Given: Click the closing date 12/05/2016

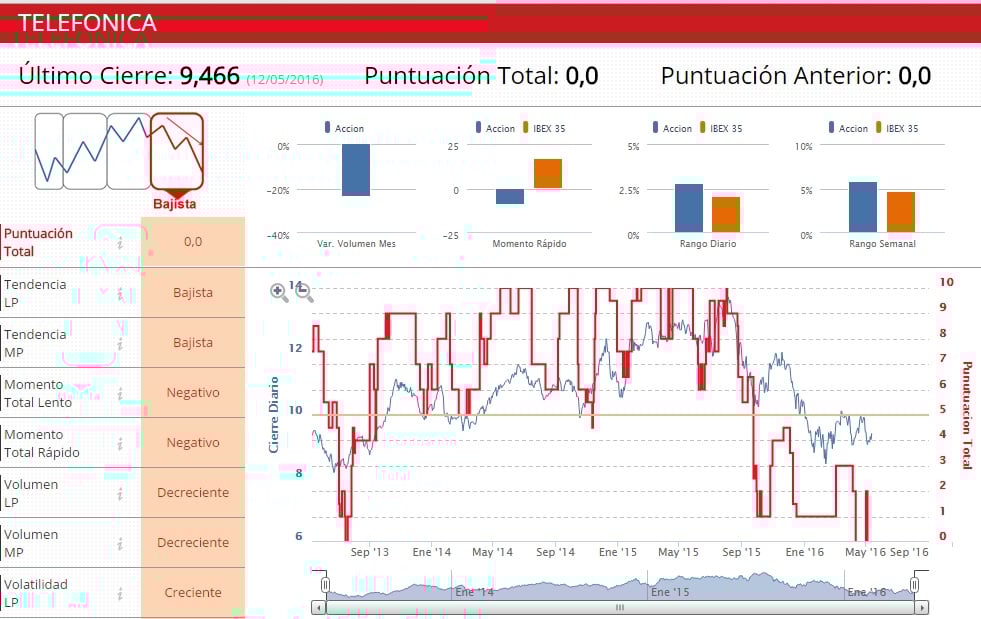Looking at the screenshot, I should (285, 79).
